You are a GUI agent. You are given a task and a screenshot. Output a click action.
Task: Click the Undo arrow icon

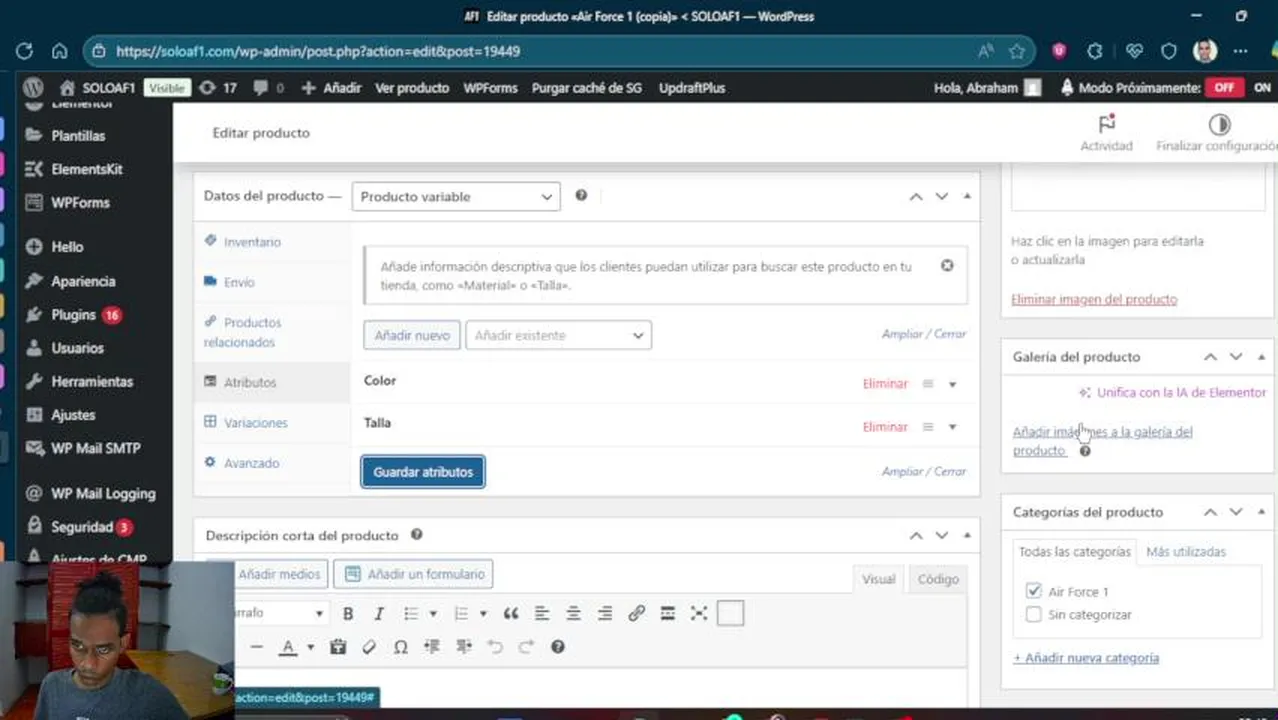click(495, 647)
